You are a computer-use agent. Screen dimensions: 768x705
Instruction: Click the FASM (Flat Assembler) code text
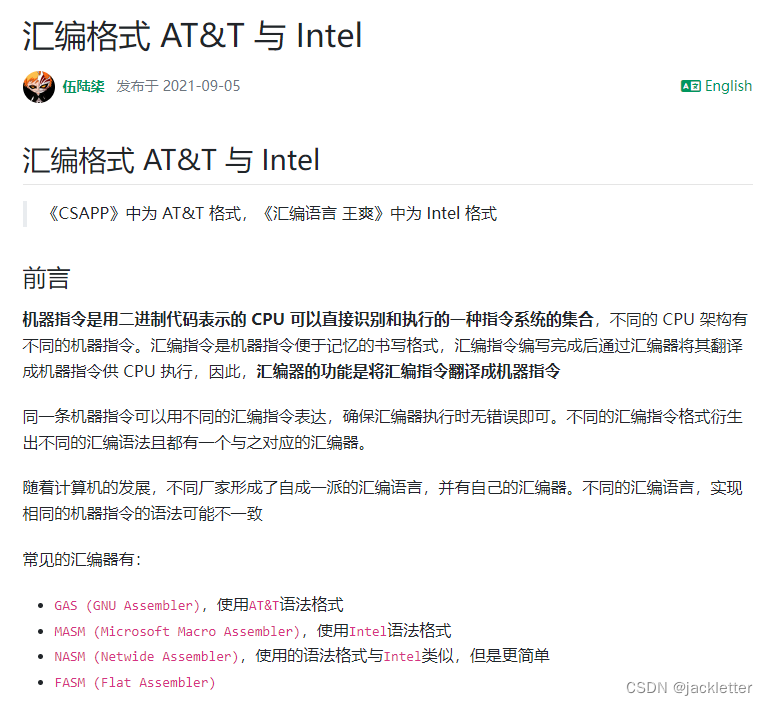[x=135, y=683]
